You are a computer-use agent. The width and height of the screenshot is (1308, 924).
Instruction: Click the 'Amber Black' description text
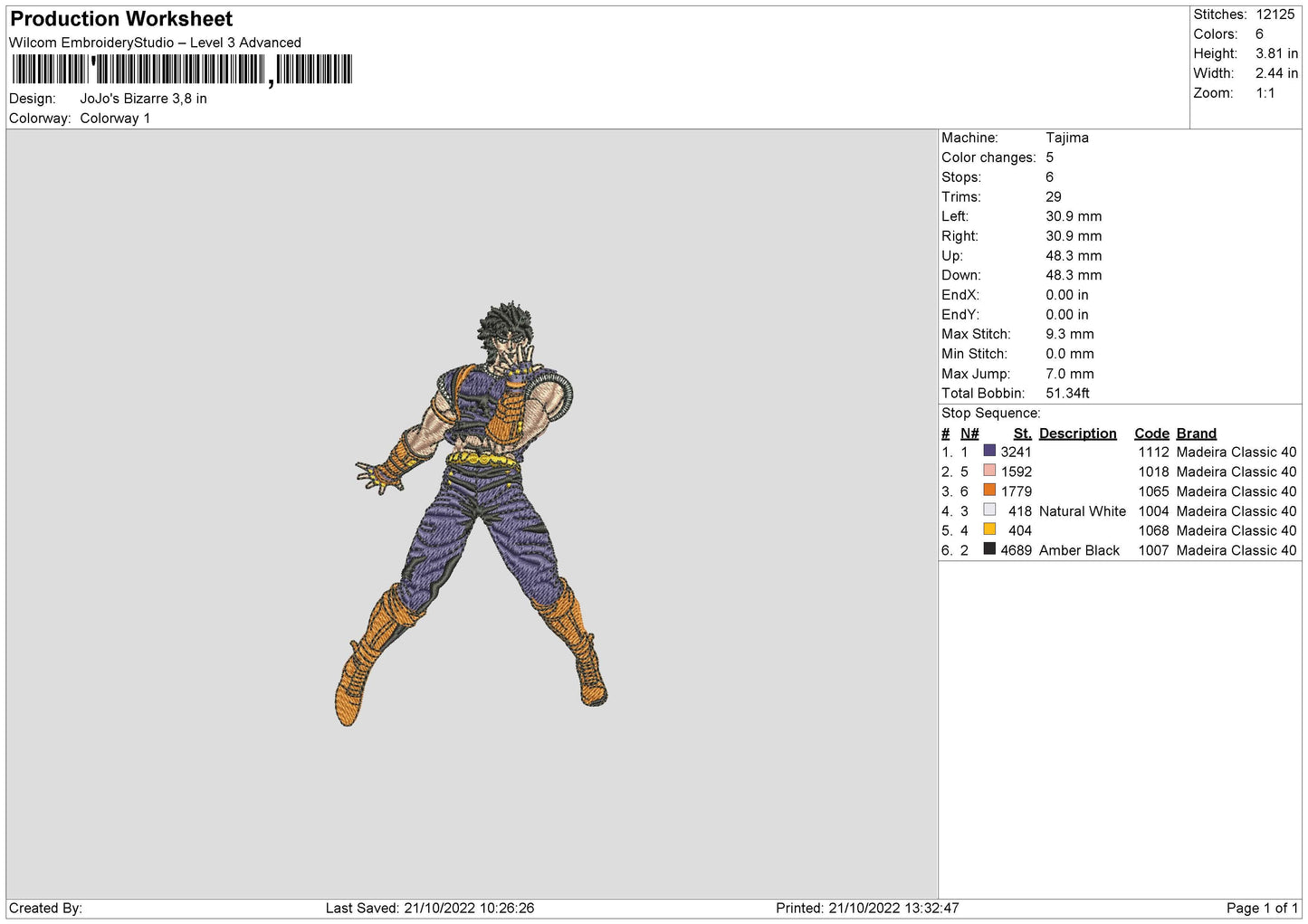click(x=1079, y=550)
